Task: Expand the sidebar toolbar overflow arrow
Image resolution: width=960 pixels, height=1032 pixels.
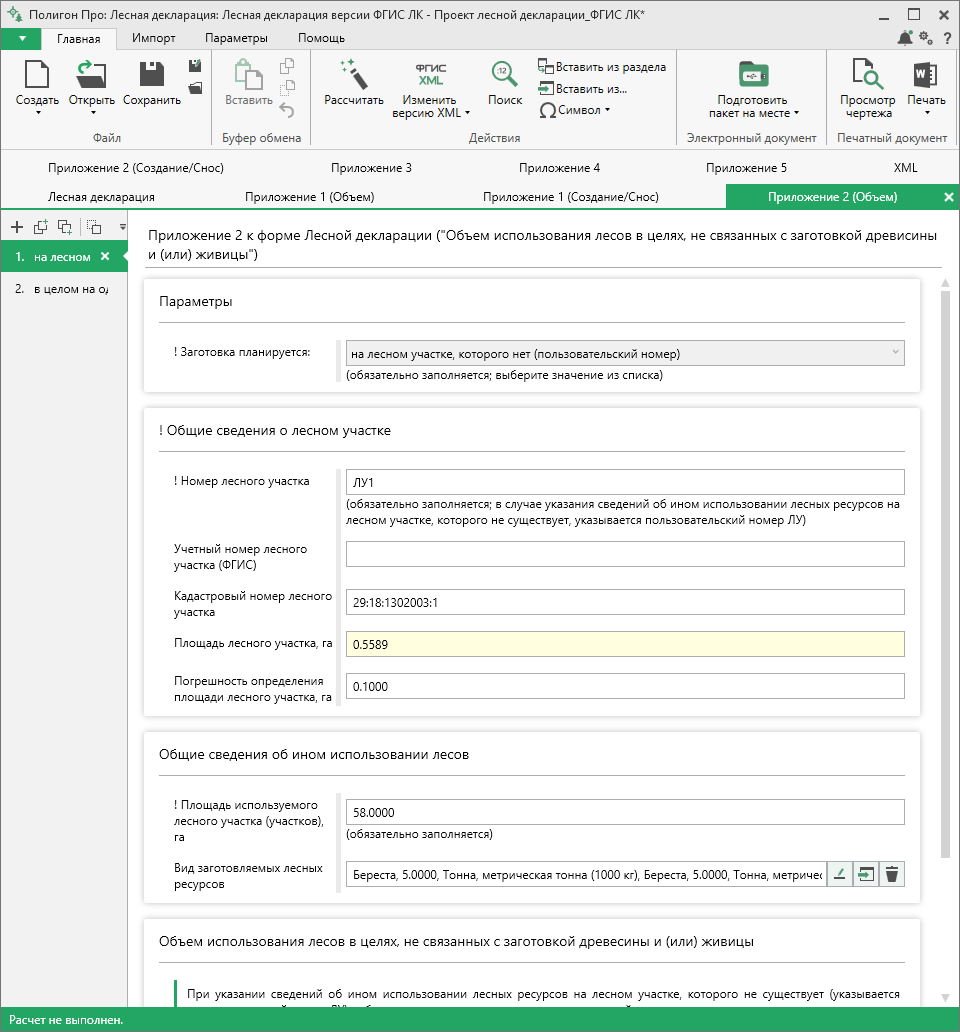Action: click(x=122, y=227)
